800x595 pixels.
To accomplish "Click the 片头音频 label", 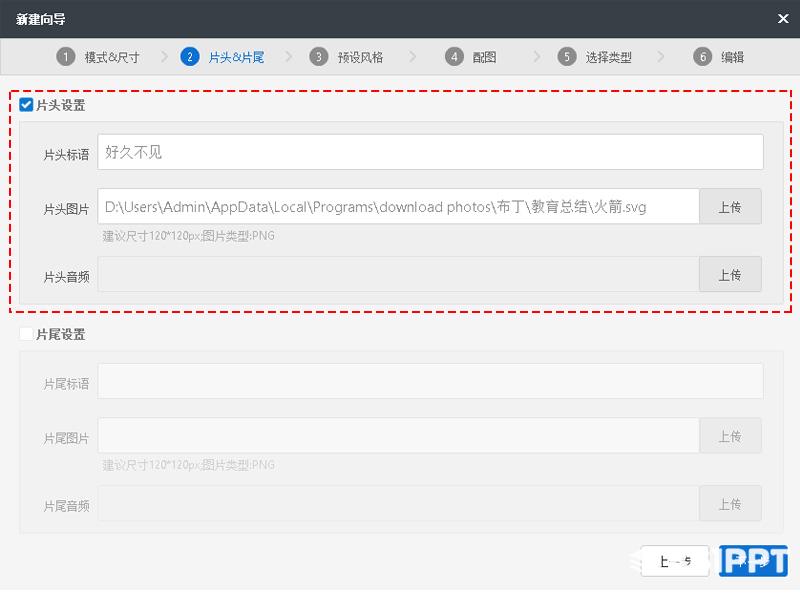I will point(66,277).
